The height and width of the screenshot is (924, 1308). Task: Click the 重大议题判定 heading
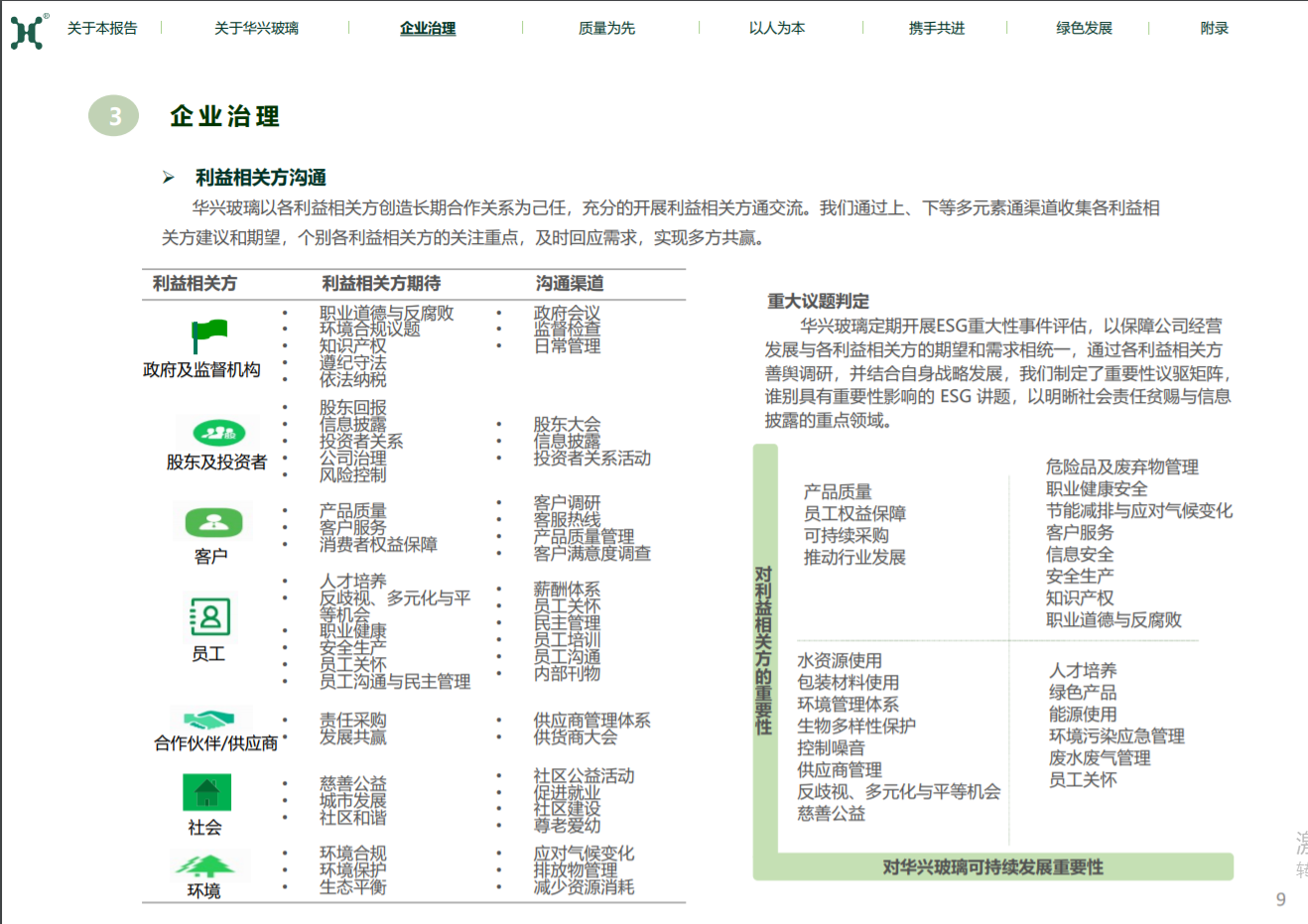pos(818,301)
